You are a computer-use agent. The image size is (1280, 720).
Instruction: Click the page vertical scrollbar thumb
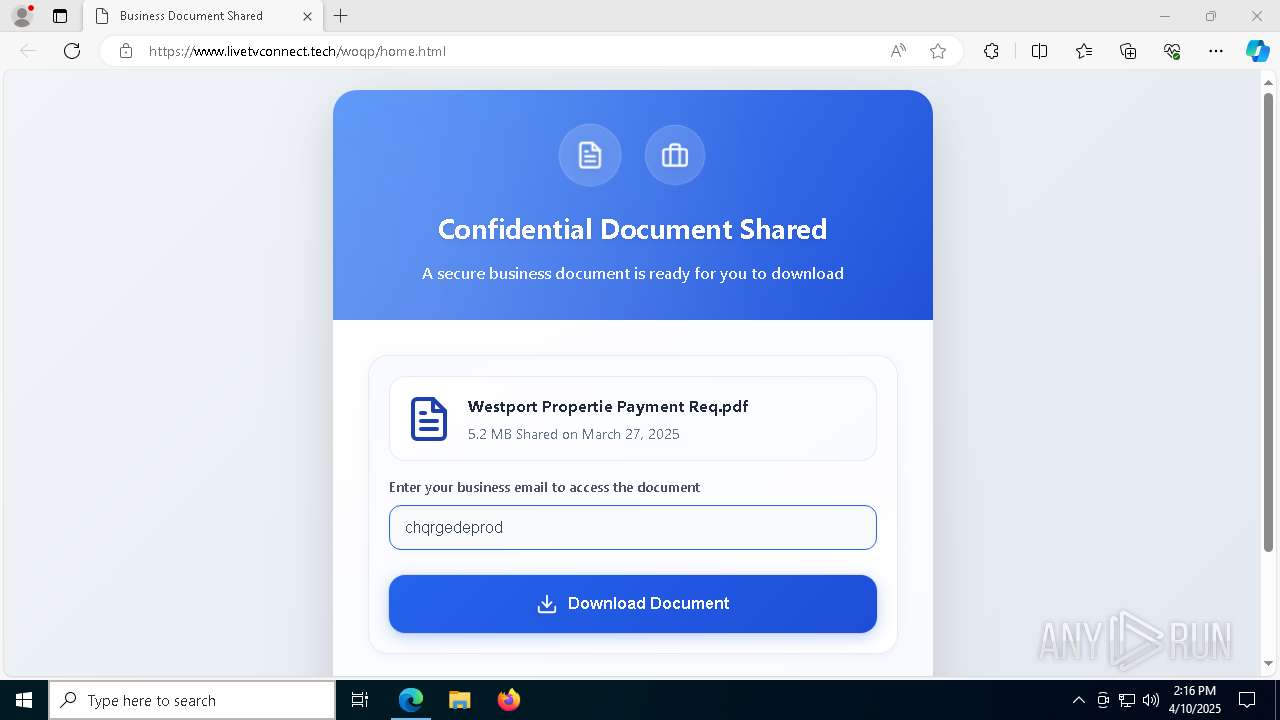[1268, 320]
